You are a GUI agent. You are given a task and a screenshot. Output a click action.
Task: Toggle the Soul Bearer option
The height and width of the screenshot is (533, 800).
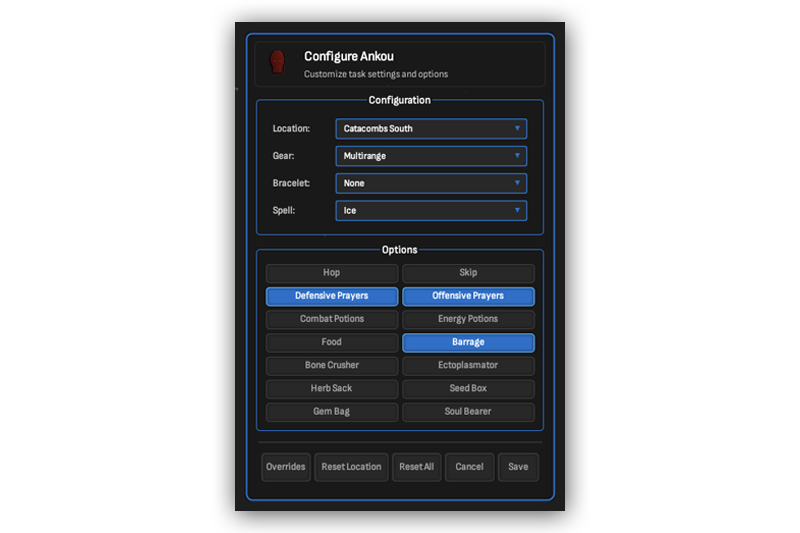468,411
